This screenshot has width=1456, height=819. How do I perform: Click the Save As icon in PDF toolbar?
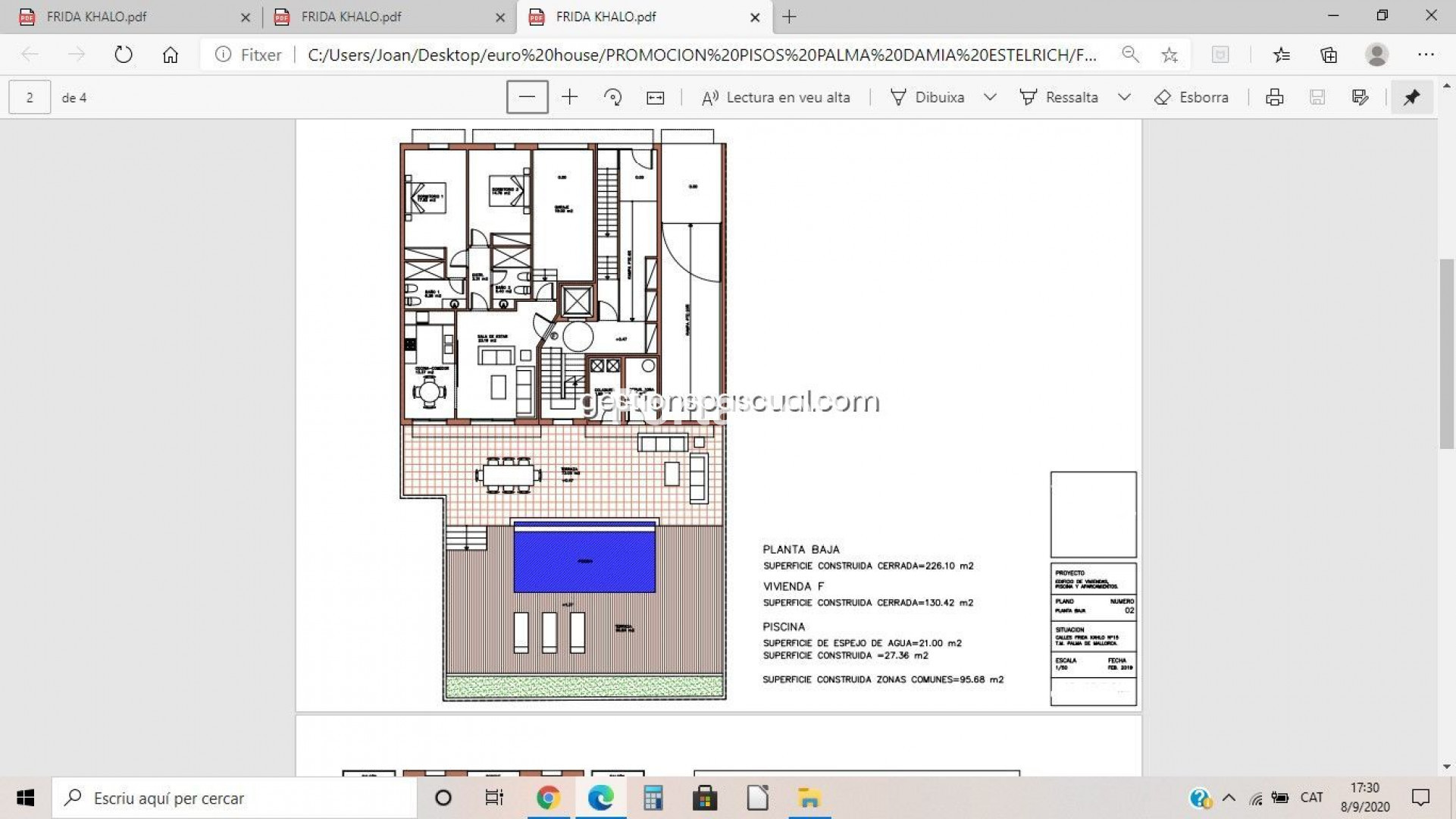click(1360, 97)
